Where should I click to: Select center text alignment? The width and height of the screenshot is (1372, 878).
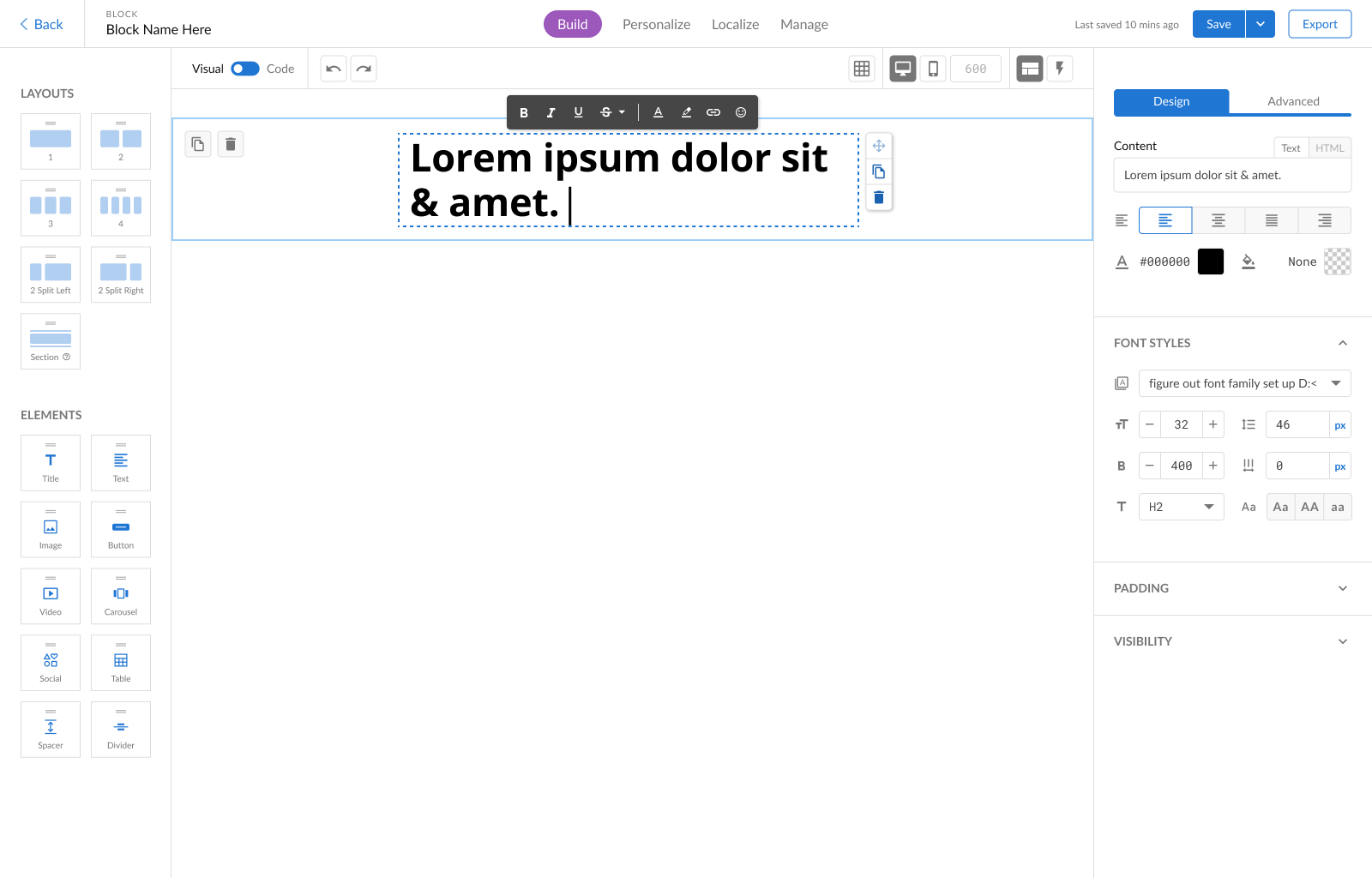click(1218, 220)
